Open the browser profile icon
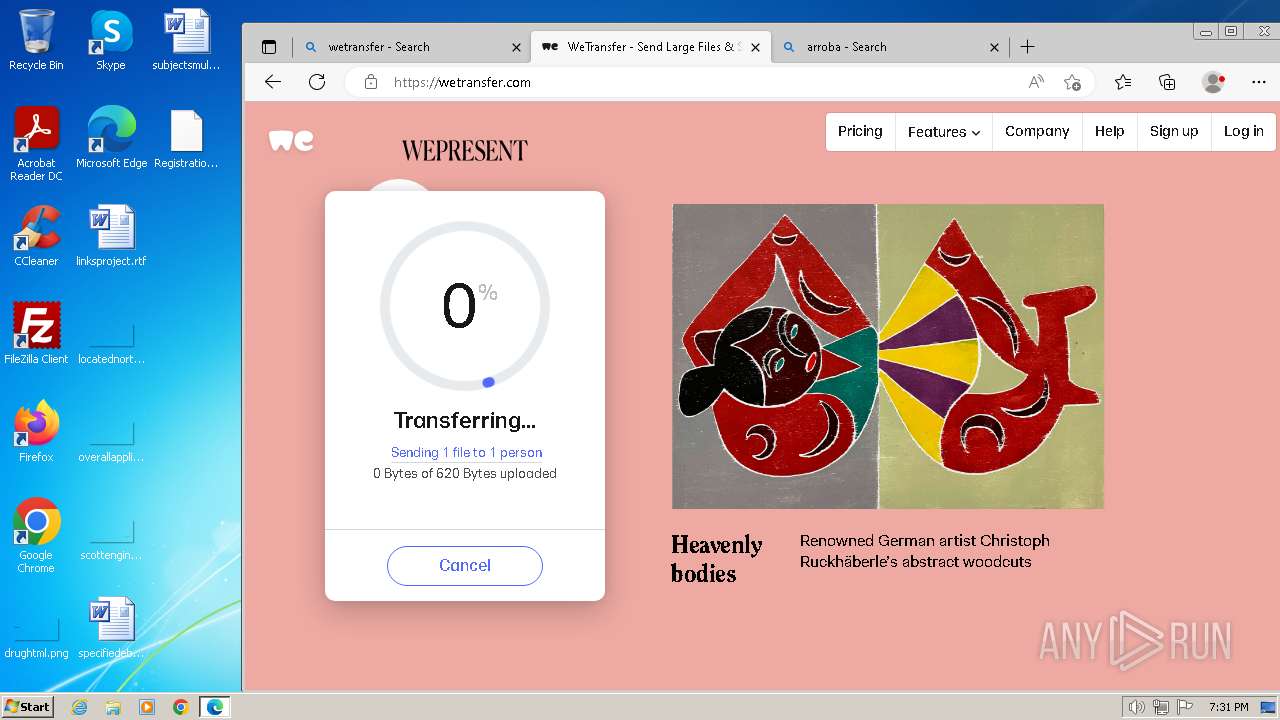This screenshot has width=1280, height=720. coord(1213,82)
